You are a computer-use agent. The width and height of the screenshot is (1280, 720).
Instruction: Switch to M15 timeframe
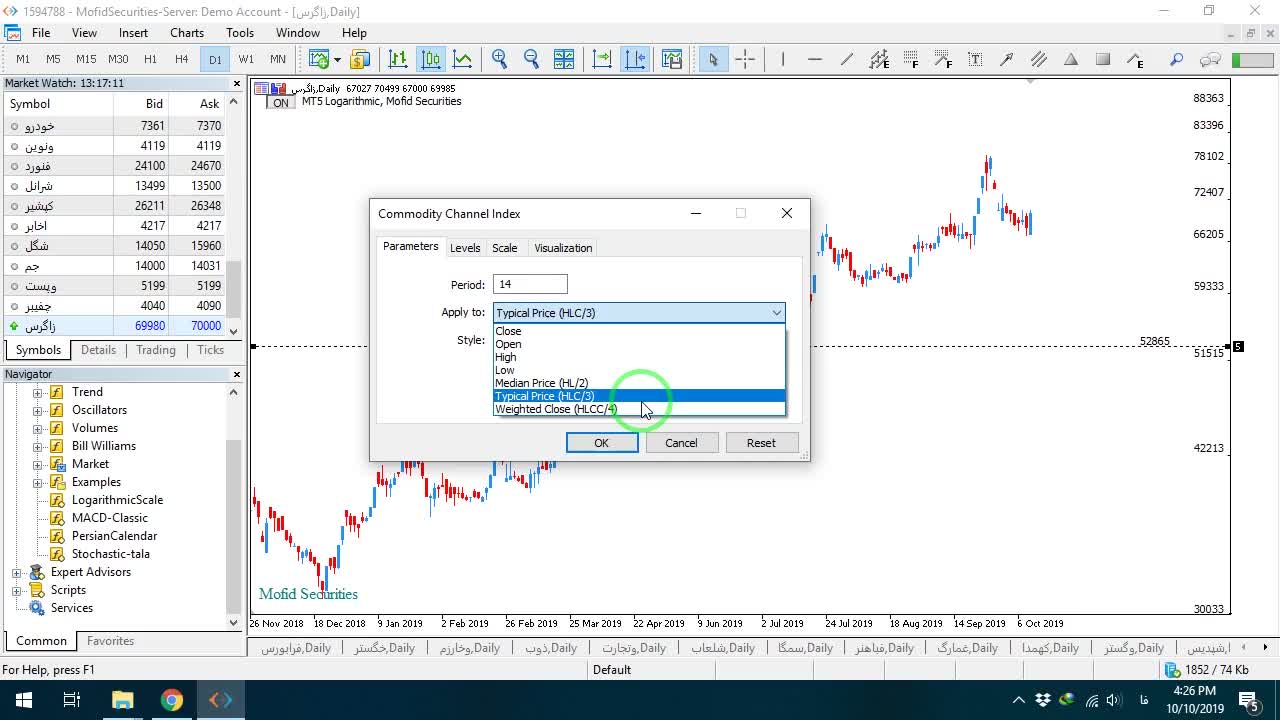(x=86, y=59)
